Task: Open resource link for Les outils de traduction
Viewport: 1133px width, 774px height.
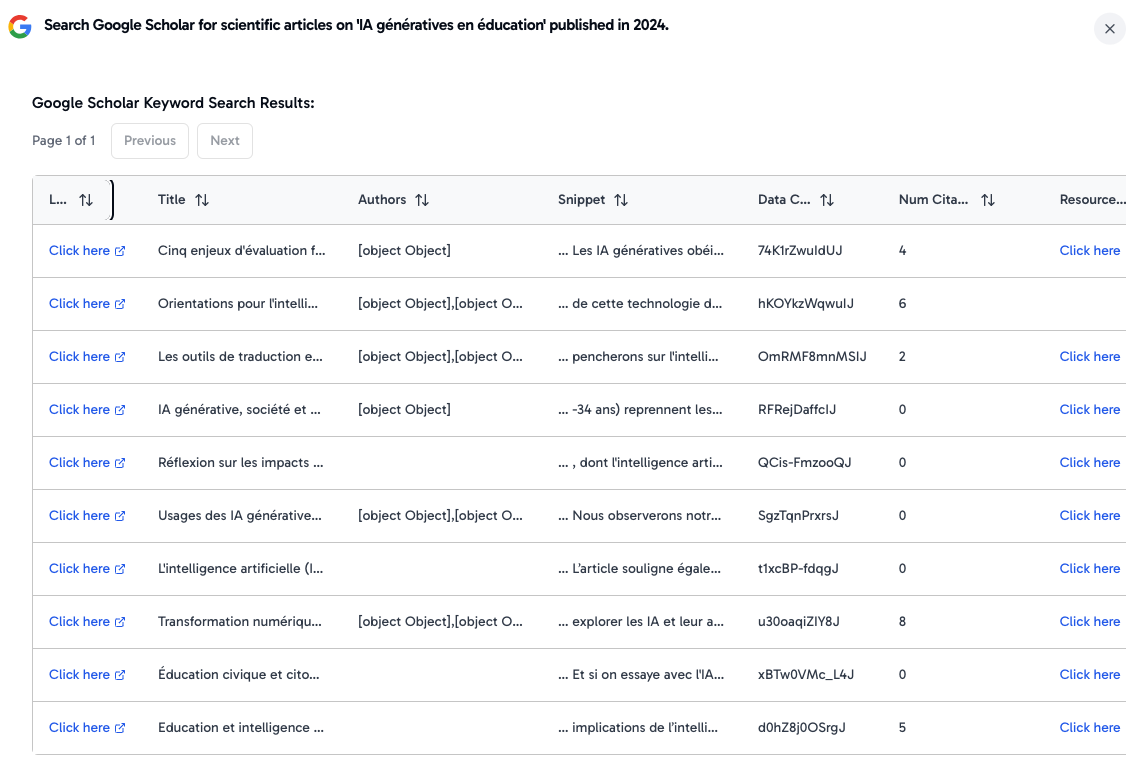Action: [x=1089, y=357]
